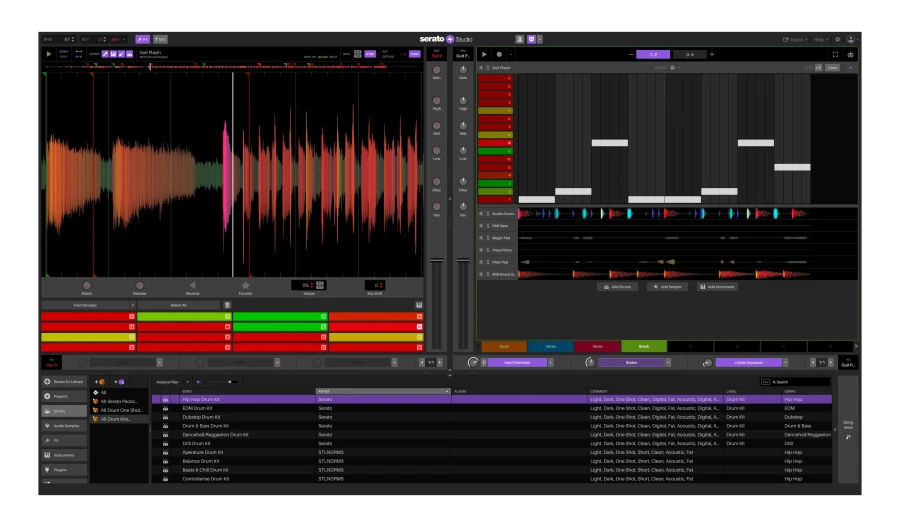This screenshot has height=527, width=900.
Task: Toggle BPM Sync for the sample
Action: click(370, 54)
